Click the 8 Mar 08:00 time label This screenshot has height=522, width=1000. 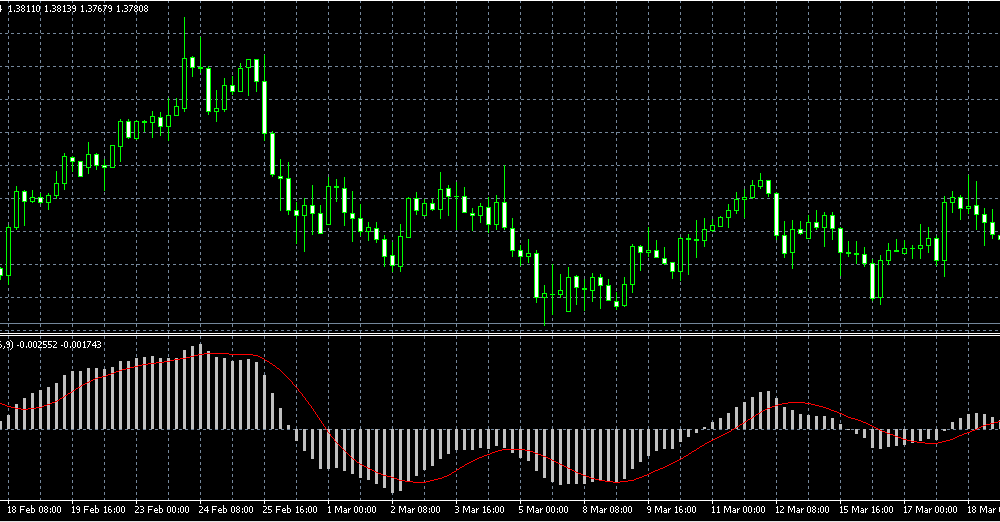coord(607,510)
